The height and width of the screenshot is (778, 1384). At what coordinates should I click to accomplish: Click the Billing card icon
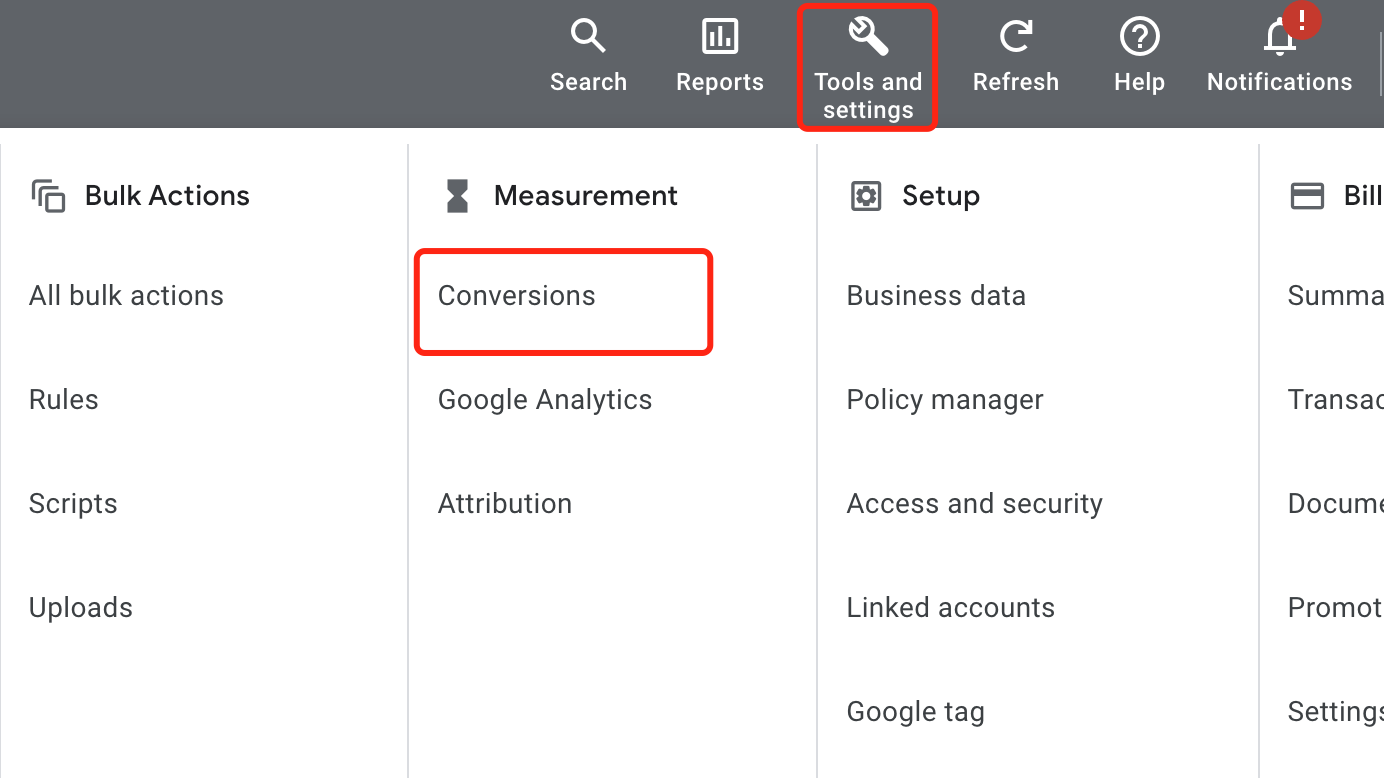coord(1307,196)
